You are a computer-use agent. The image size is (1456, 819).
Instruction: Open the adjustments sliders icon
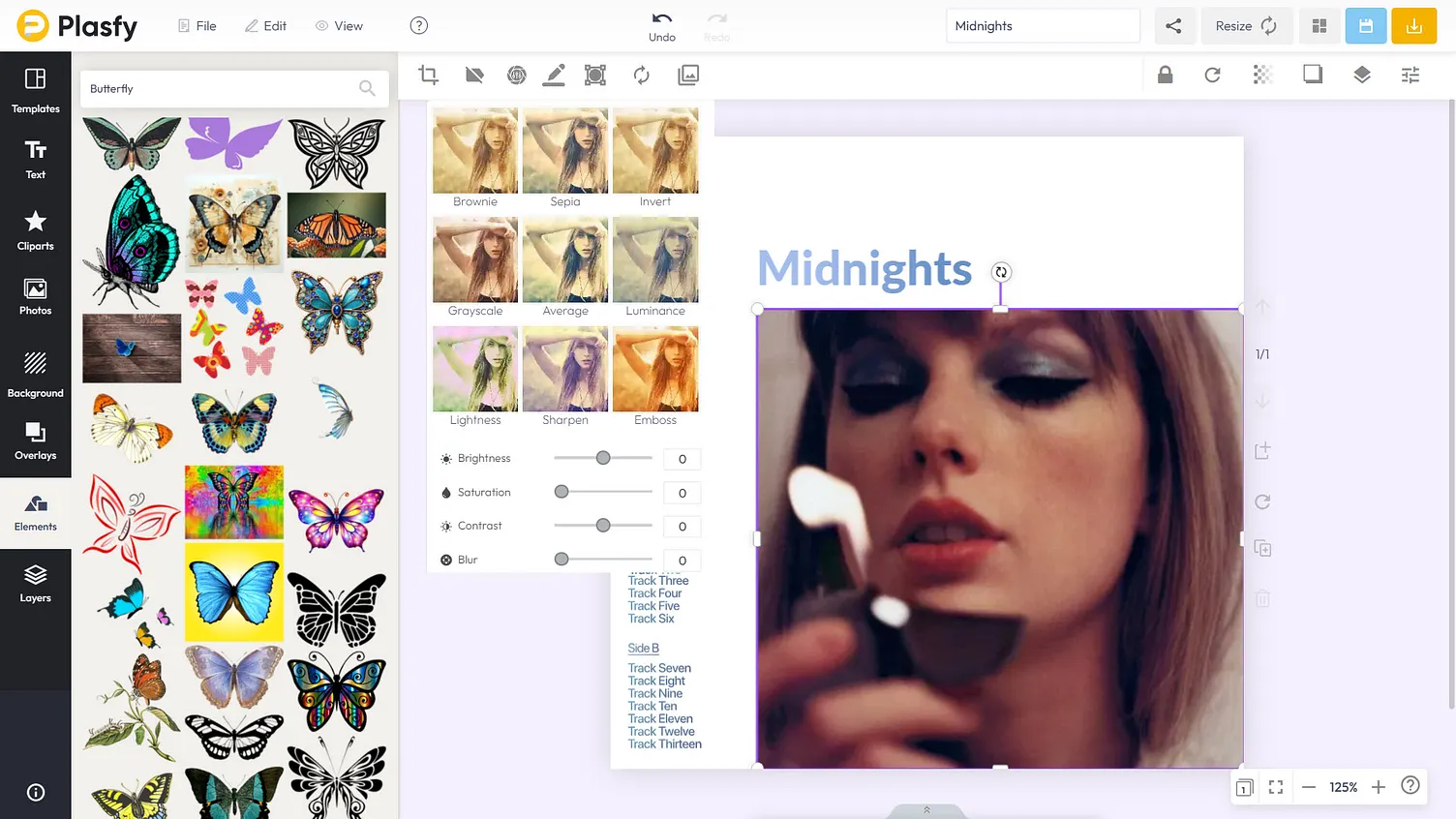tap(1410, 75)
